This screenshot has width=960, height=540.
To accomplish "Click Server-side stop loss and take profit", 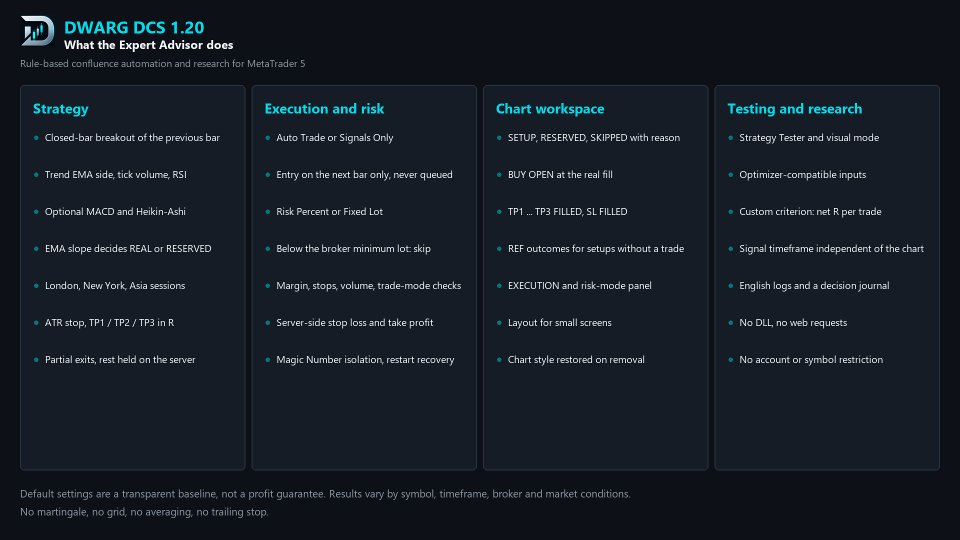I will pyautogui.click(x=354, y=323).
